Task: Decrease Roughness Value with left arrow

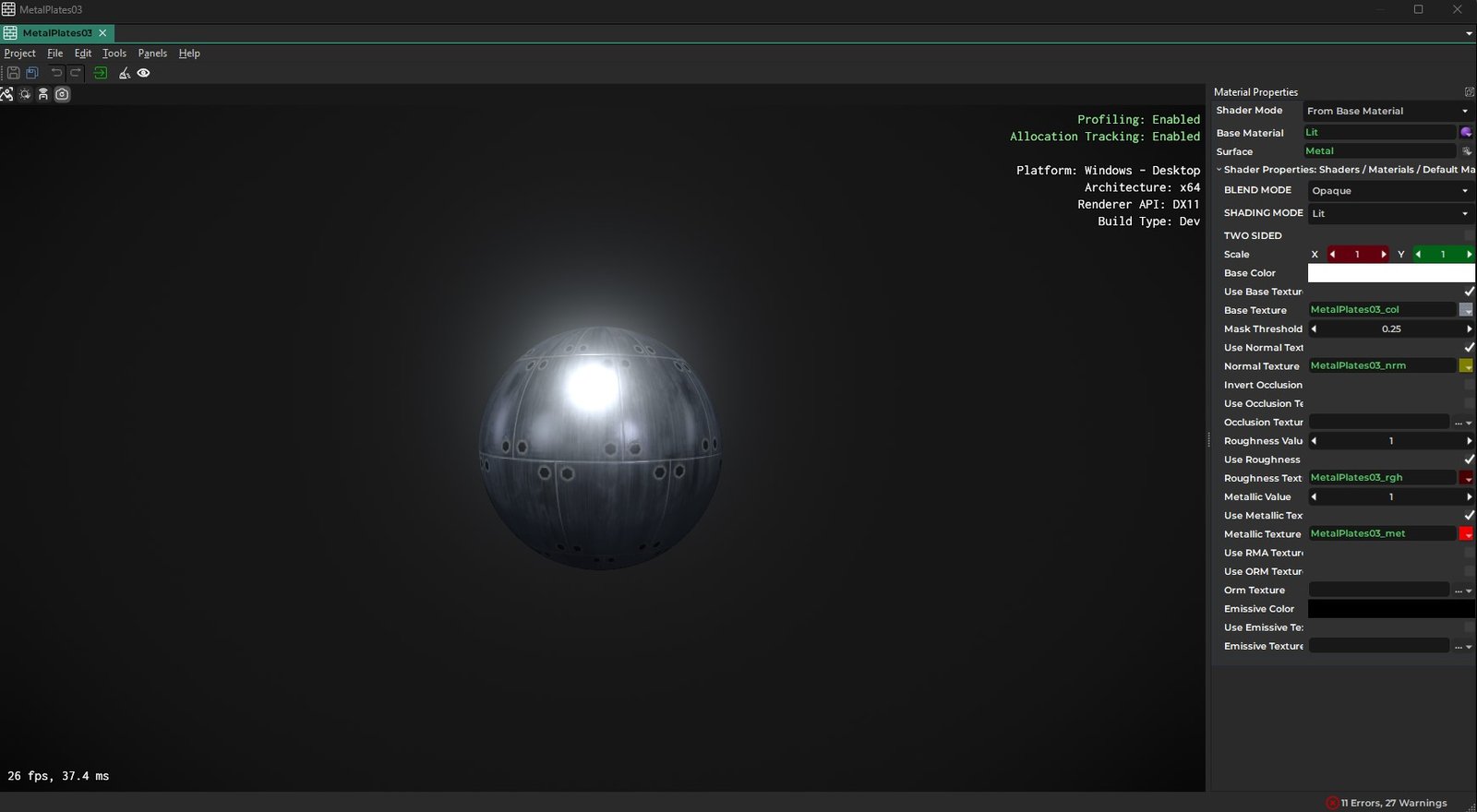Action: pyautogui.click(x=1314, y=441)
